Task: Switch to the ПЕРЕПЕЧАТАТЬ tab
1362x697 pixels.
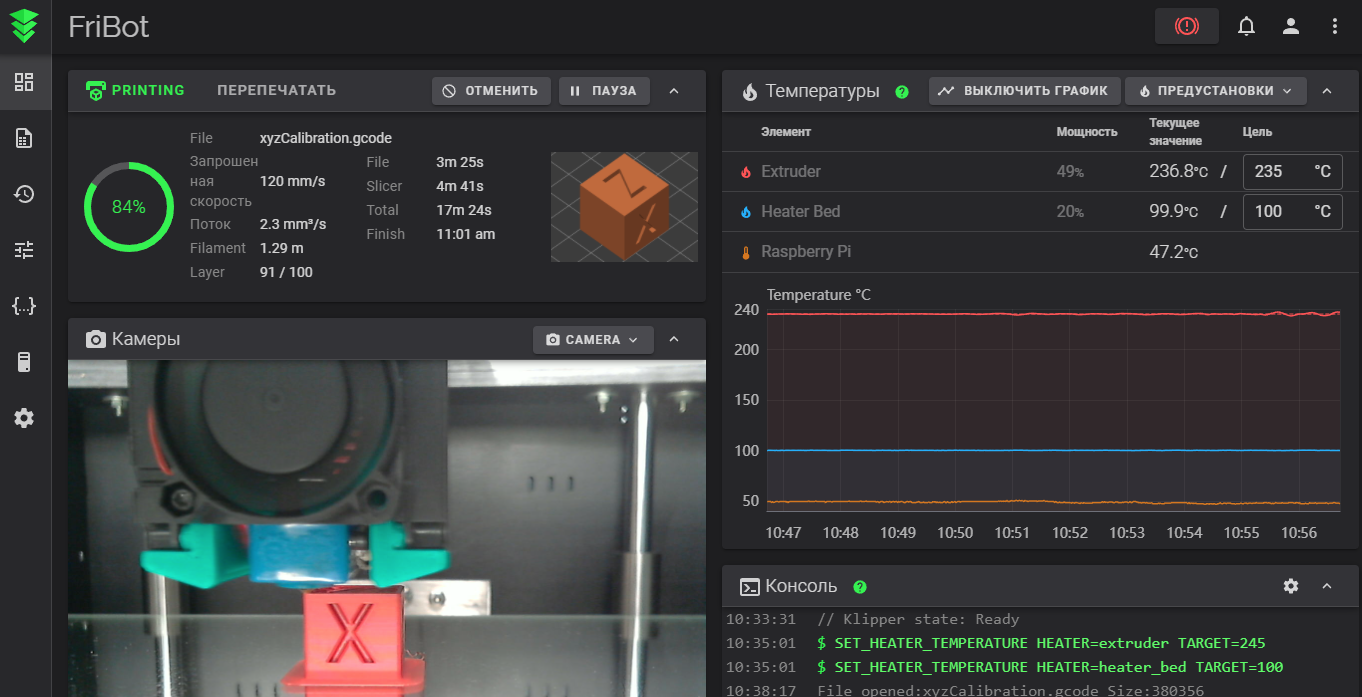Action: [276, 91]
